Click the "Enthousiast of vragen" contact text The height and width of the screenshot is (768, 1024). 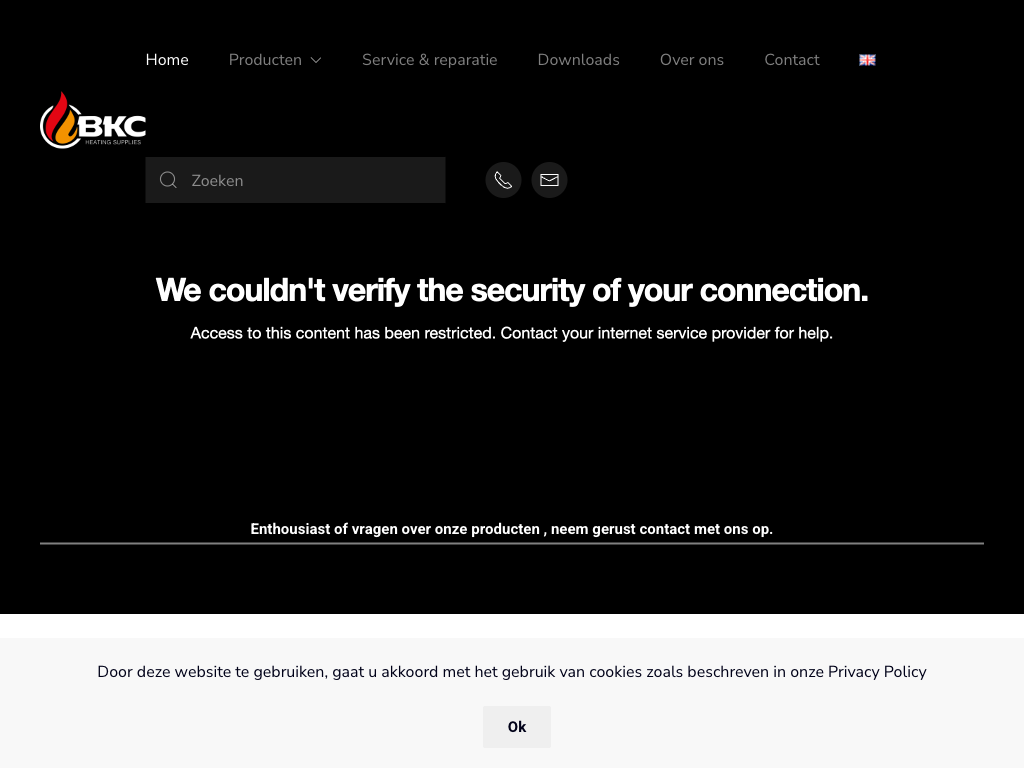(512, 529)
